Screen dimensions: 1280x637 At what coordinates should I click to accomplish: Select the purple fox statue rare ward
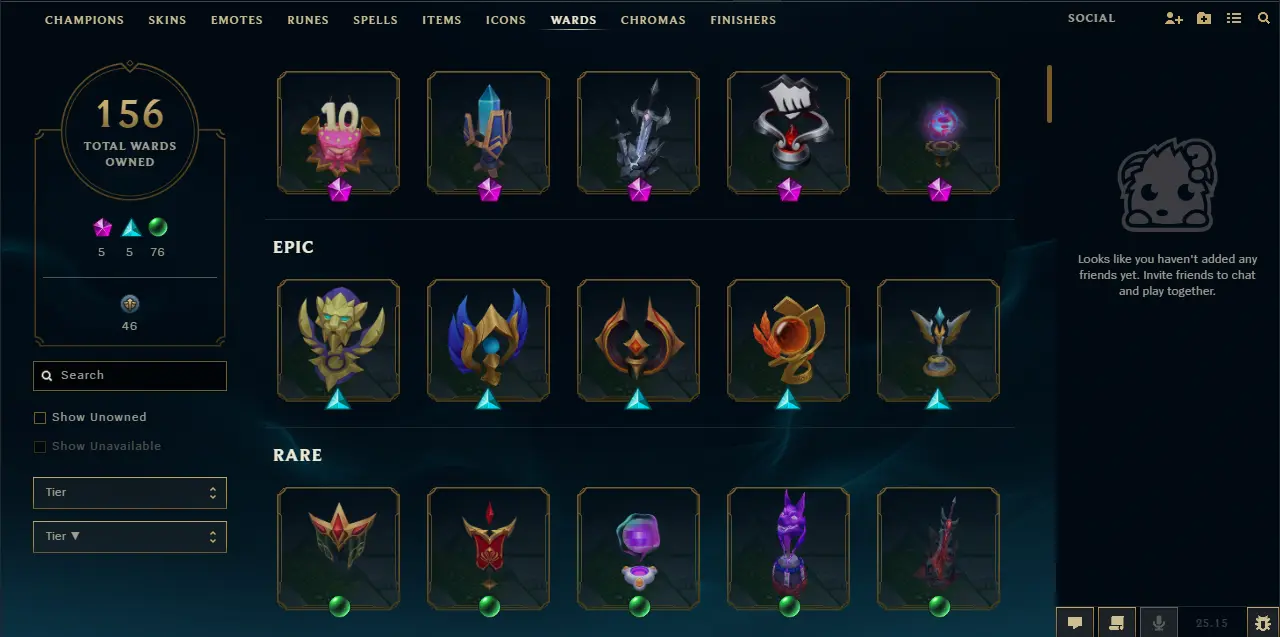tap(788, 548)
